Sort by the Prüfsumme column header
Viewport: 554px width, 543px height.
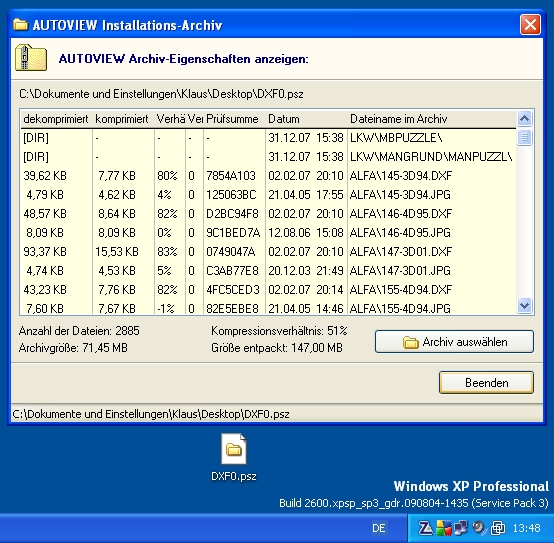234,119
